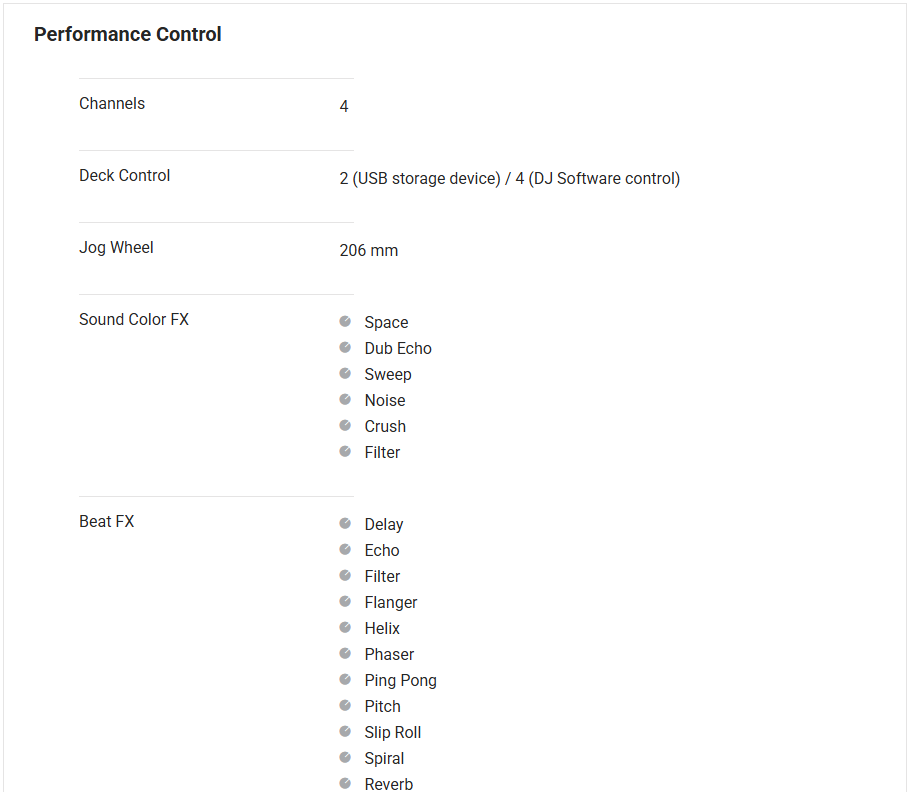Click the knob bullet icon beside Dub Echo

coord(345,347)
